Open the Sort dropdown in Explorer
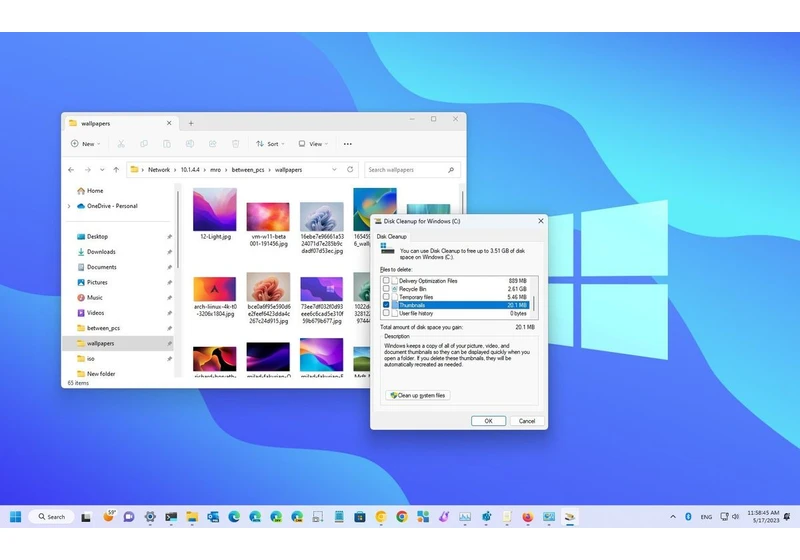The width and height of the screenshot is (800, 560). coord(270,144)
